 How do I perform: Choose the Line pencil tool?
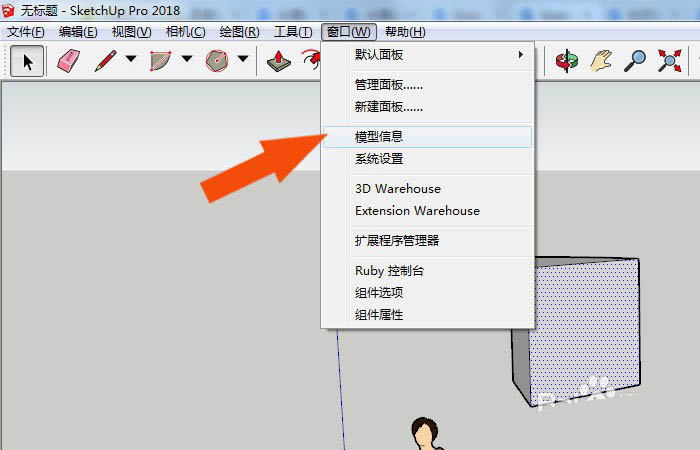pos(105,61)
